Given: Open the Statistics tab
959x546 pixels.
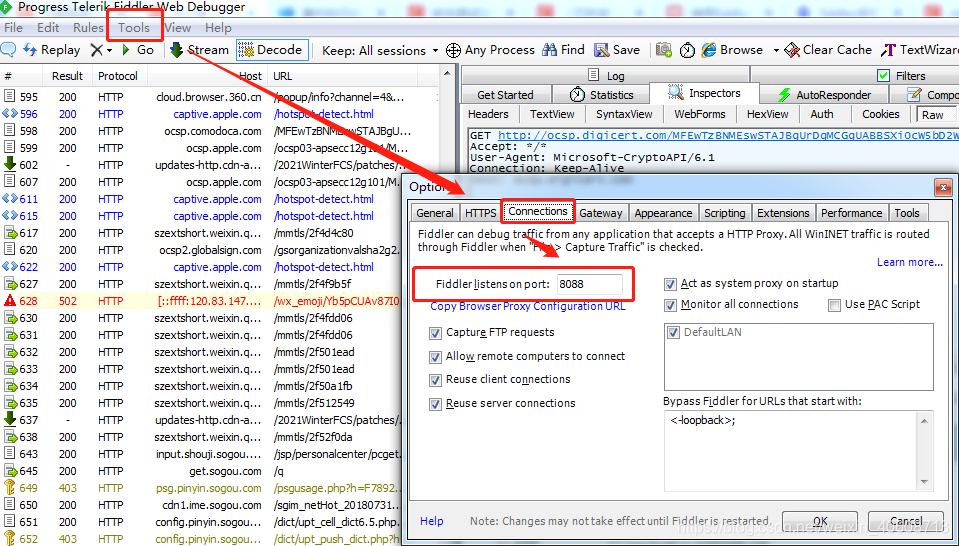Looking at the screenshot, I should [x=601, y=95].
